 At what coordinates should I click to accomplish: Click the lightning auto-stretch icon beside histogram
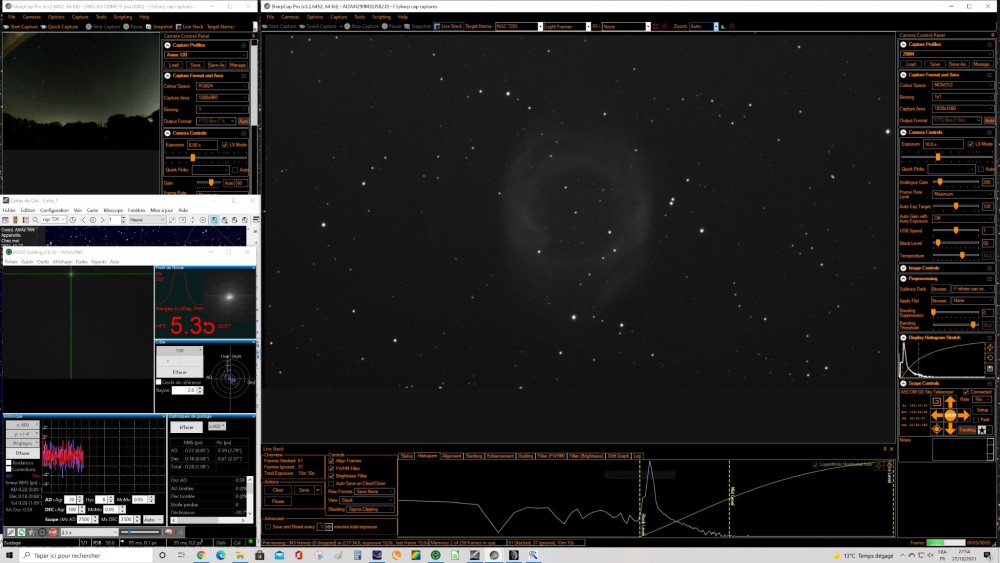coord(990,347)
